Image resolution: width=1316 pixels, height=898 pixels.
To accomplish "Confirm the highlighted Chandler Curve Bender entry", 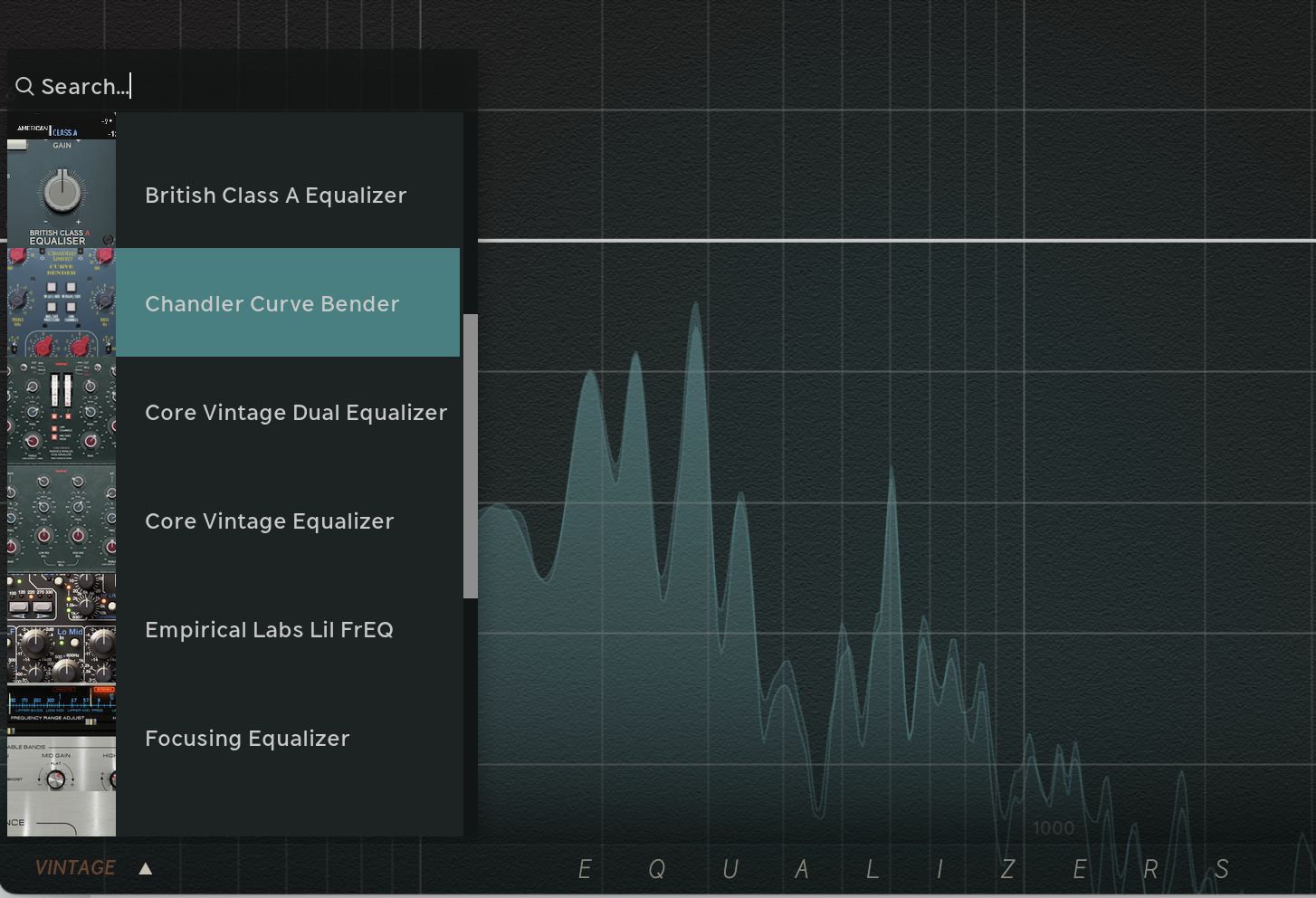I will [x=272, y=303].
